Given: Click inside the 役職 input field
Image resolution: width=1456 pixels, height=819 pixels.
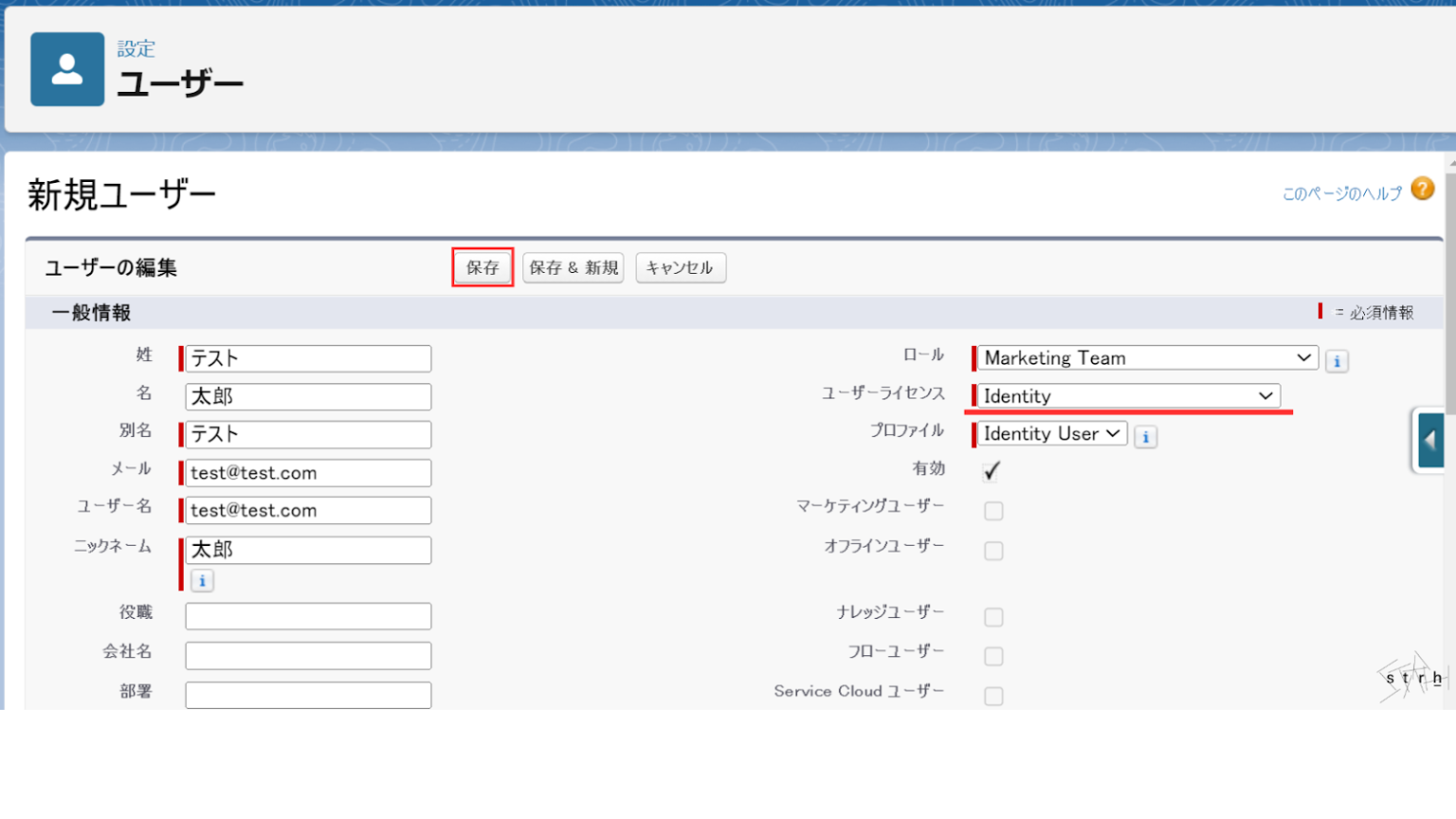Looking at the screenshot, I should point(308,615).
